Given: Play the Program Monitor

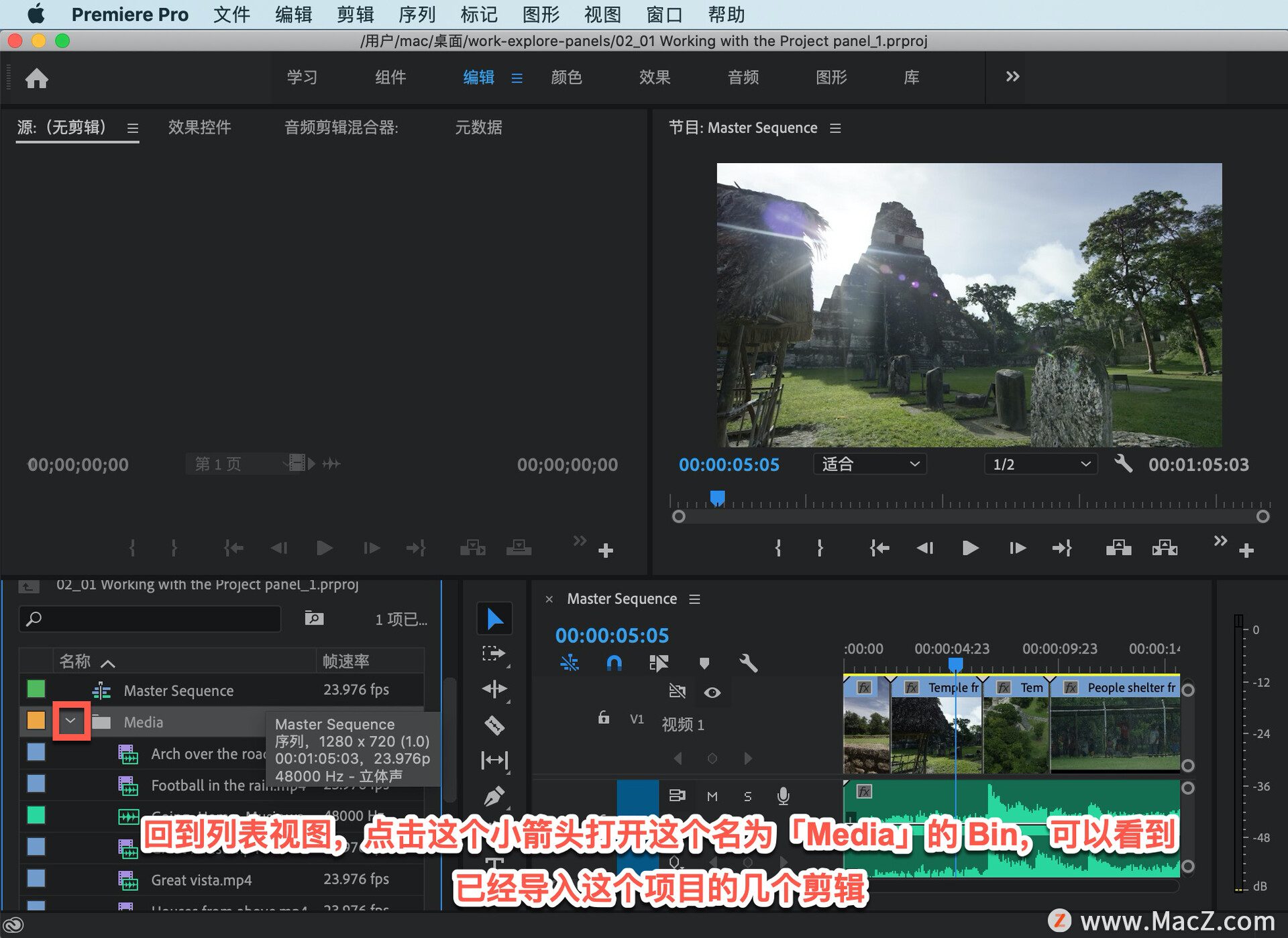Looking at the screenshot, I should tap(970, 548).
